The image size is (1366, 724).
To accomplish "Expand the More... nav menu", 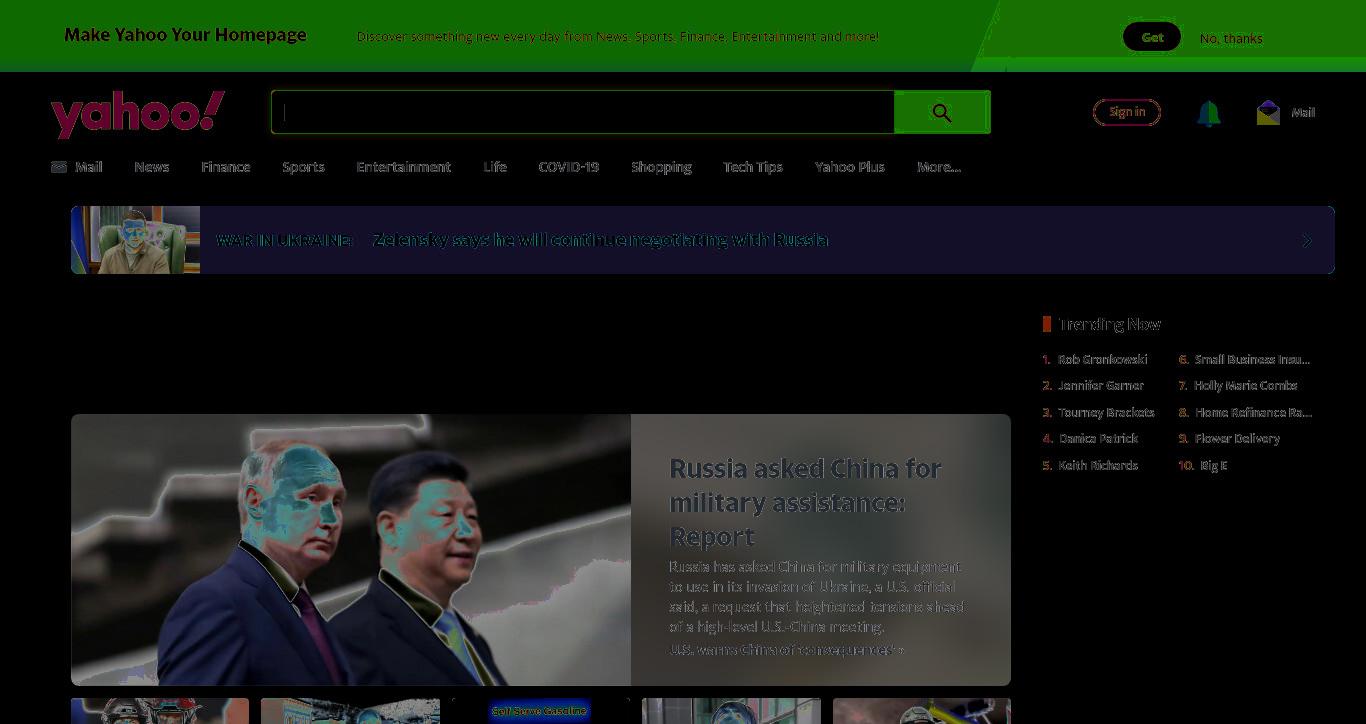I will click(939, 167).
